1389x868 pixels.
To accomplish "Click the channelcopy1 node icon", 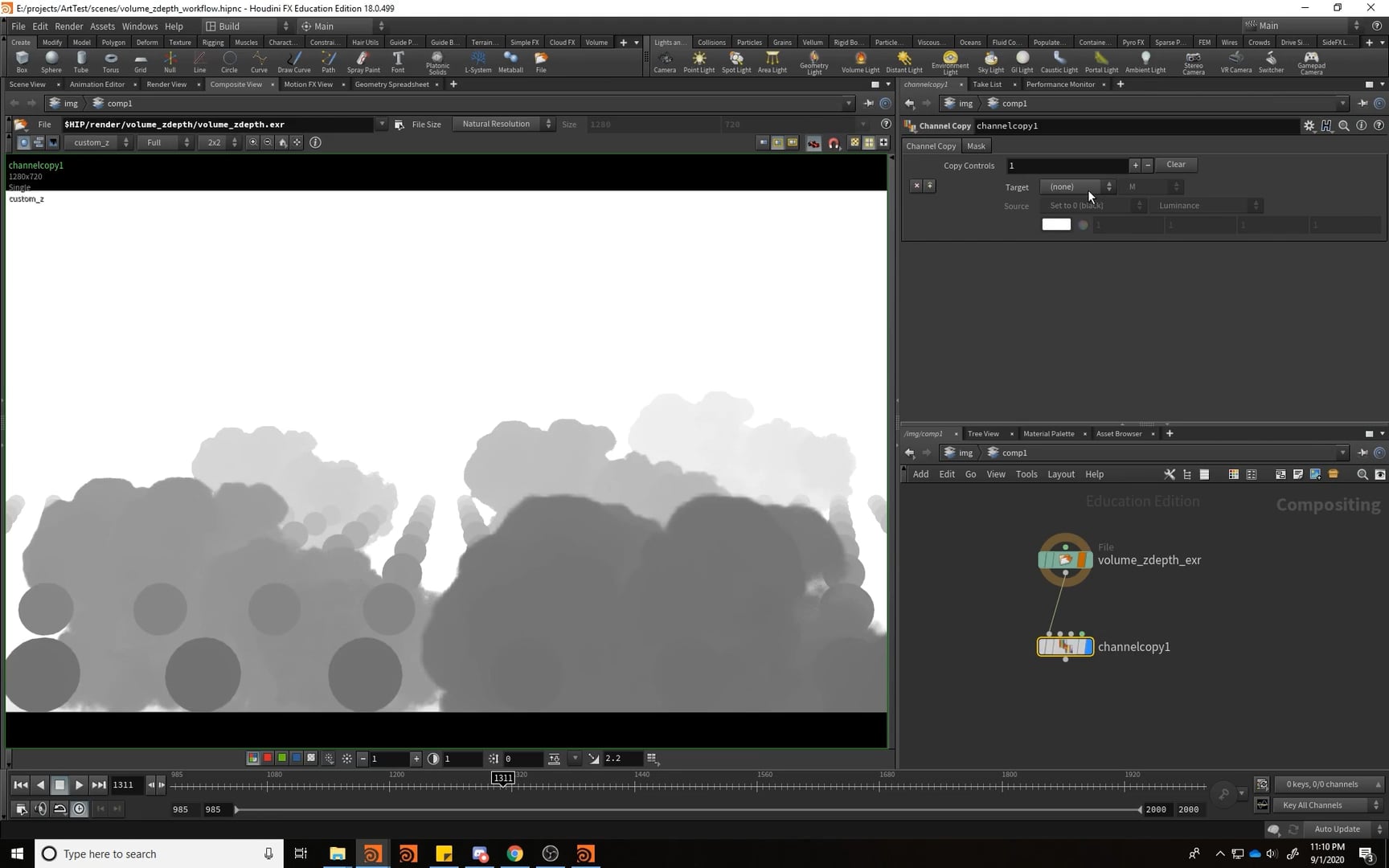I will tap(1065, 646).
